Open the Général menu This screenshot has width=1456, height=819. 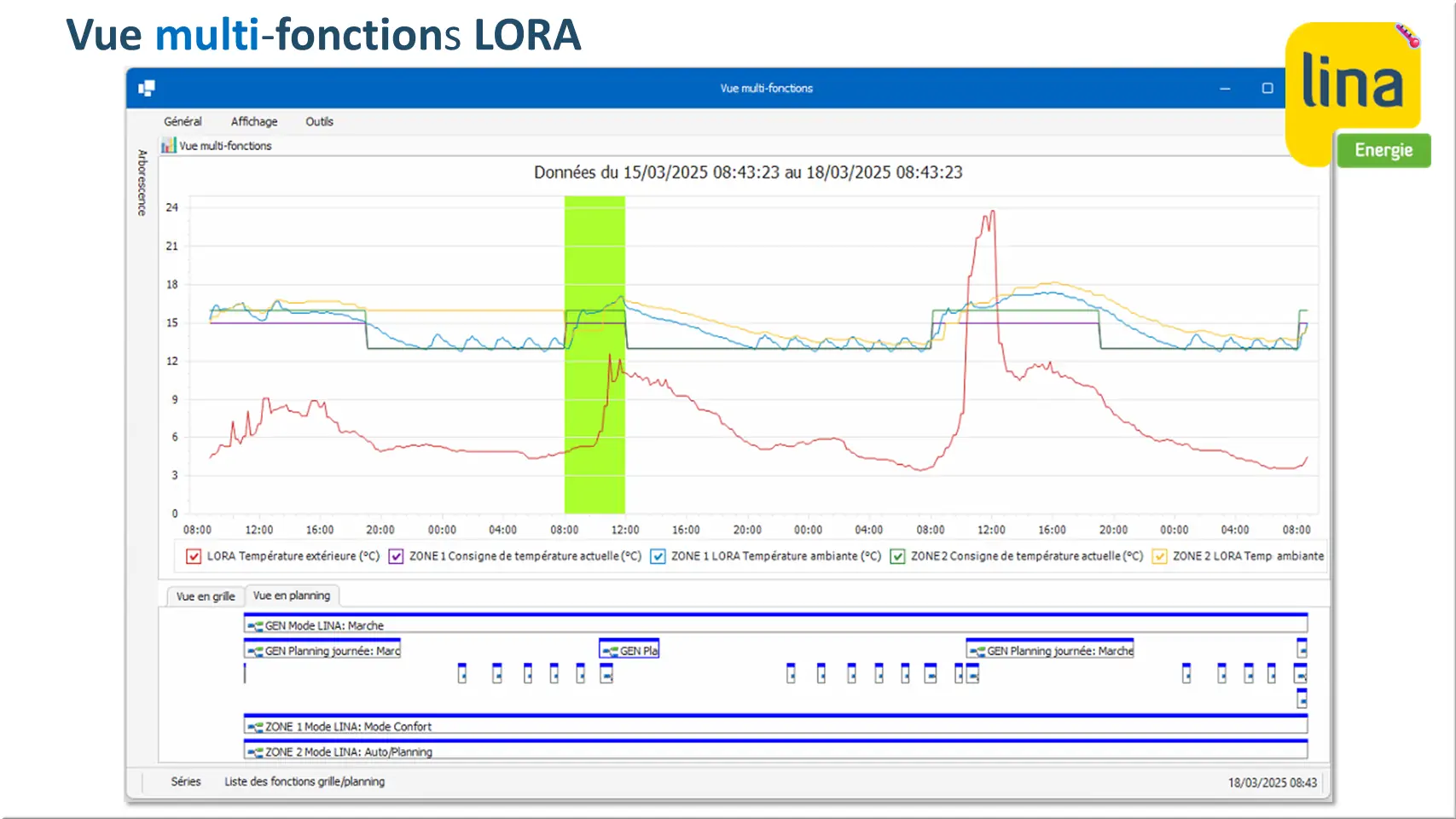183,121
